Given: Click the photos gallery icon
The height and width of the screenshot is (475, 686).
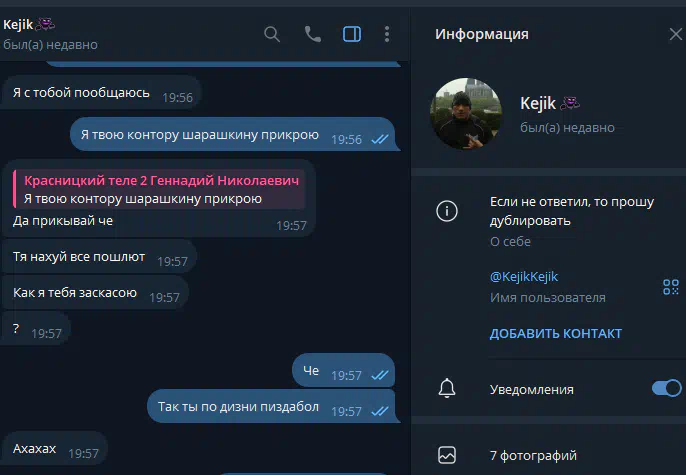Looking at the screenshot, I should tap(447, 455).
